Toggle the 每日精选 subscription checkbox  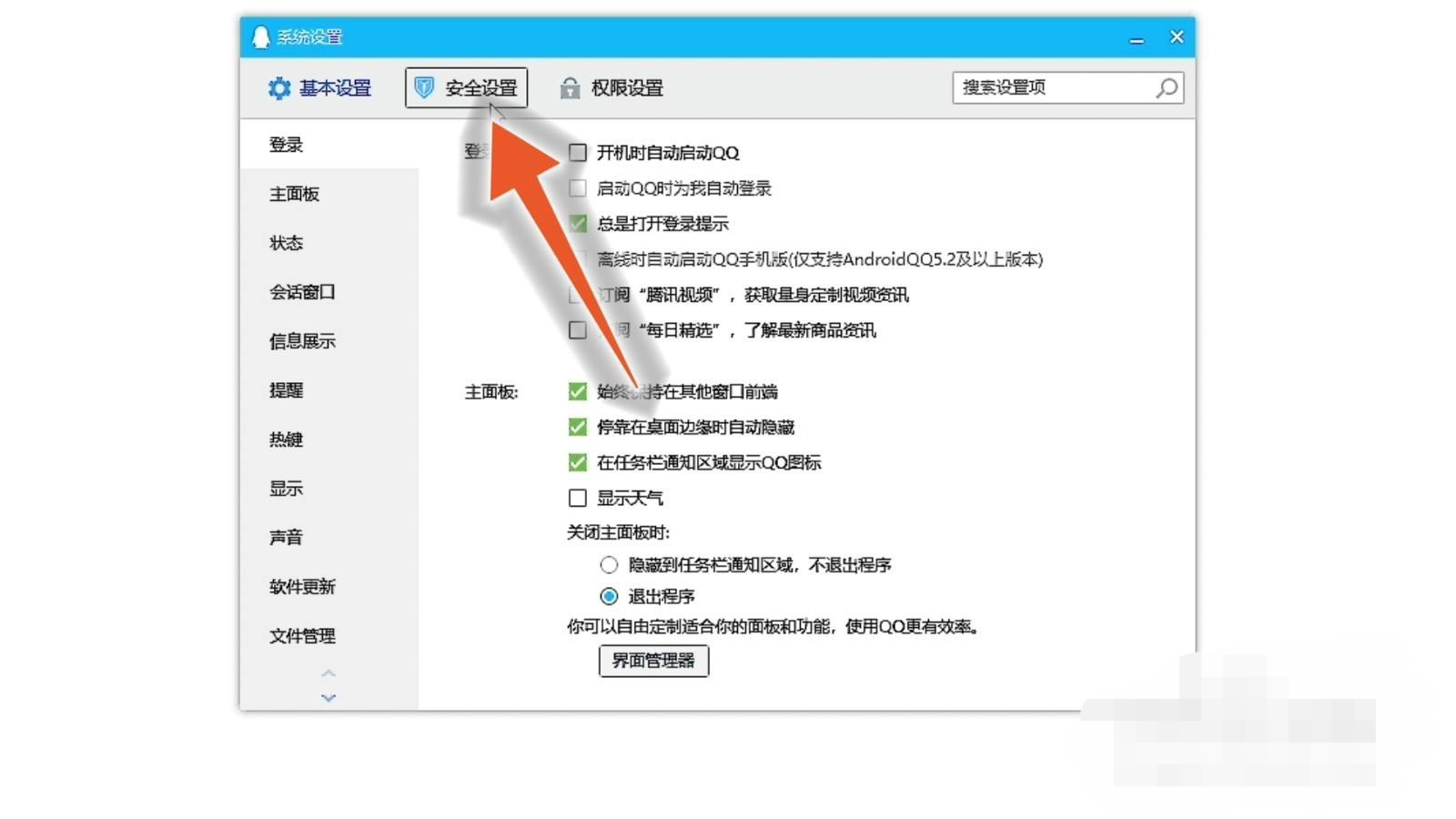click(577, 330)
